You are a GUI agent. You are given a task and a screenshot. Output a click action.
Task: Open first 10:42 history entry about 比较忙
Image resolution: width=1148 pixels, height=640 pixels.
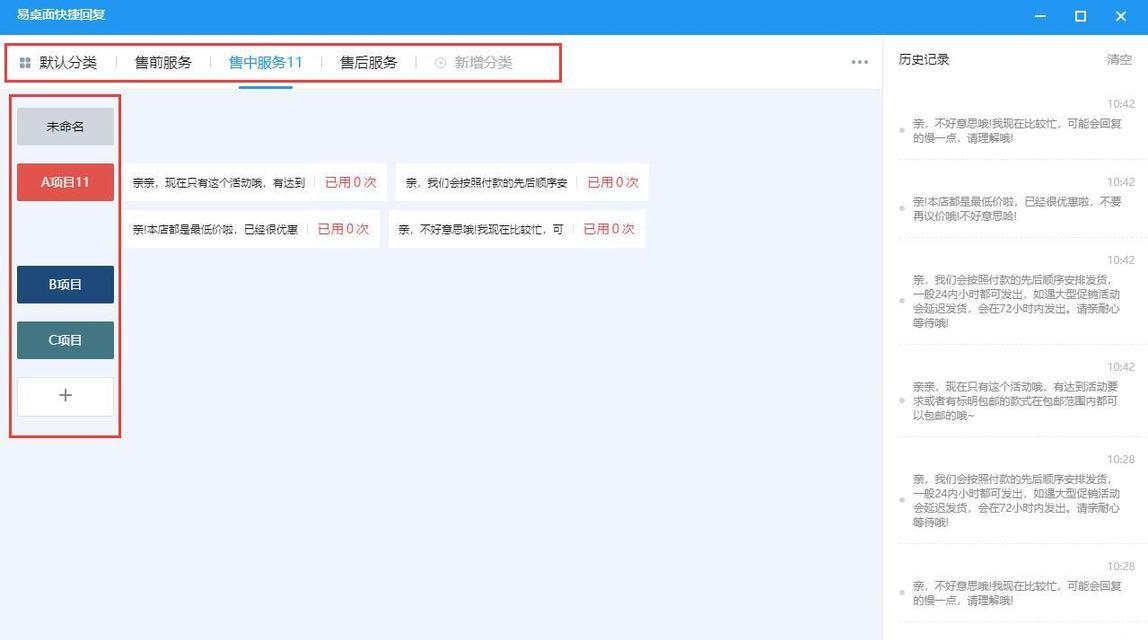click(1017, 130)
